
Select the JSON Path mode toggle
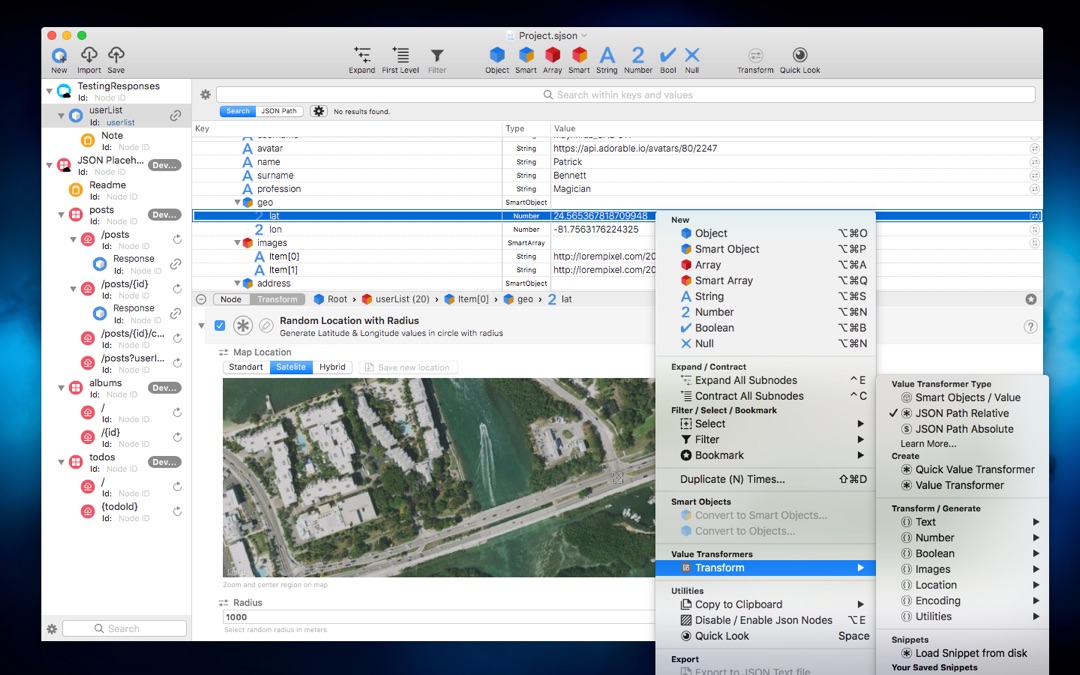point(279,111)
